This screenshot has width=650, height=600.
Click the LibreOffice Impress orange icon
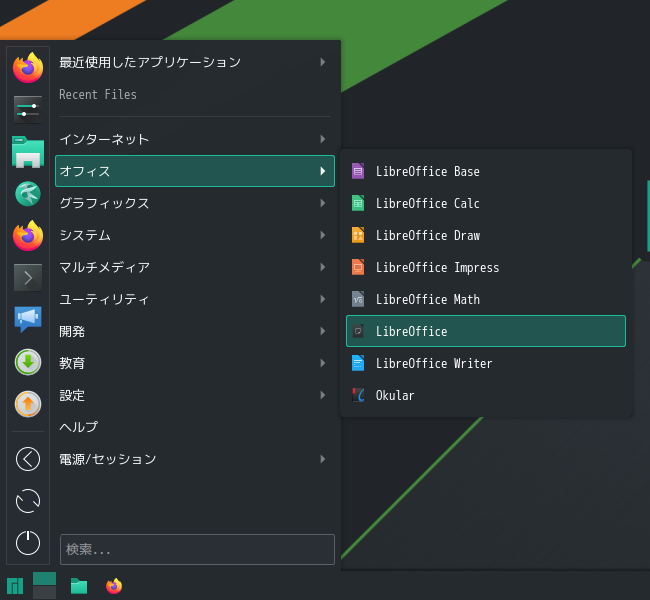[x=358, y=267]
